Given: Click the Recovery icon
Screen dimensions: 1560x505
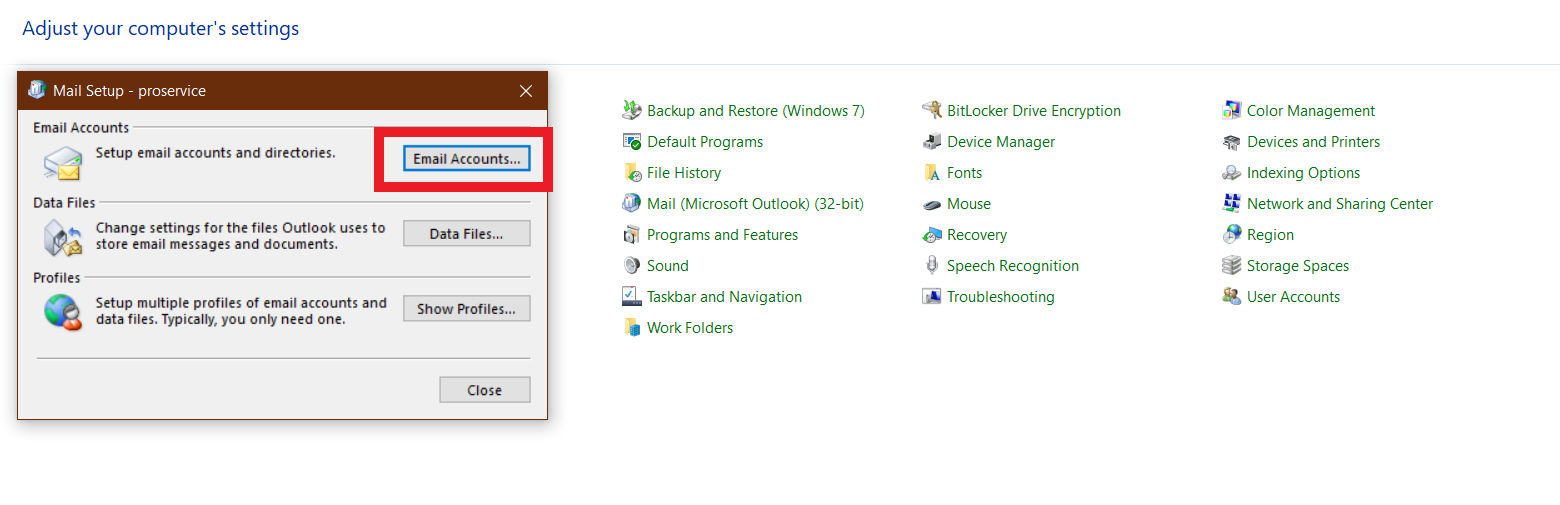Looking at the screenshot, I should 931,234.
